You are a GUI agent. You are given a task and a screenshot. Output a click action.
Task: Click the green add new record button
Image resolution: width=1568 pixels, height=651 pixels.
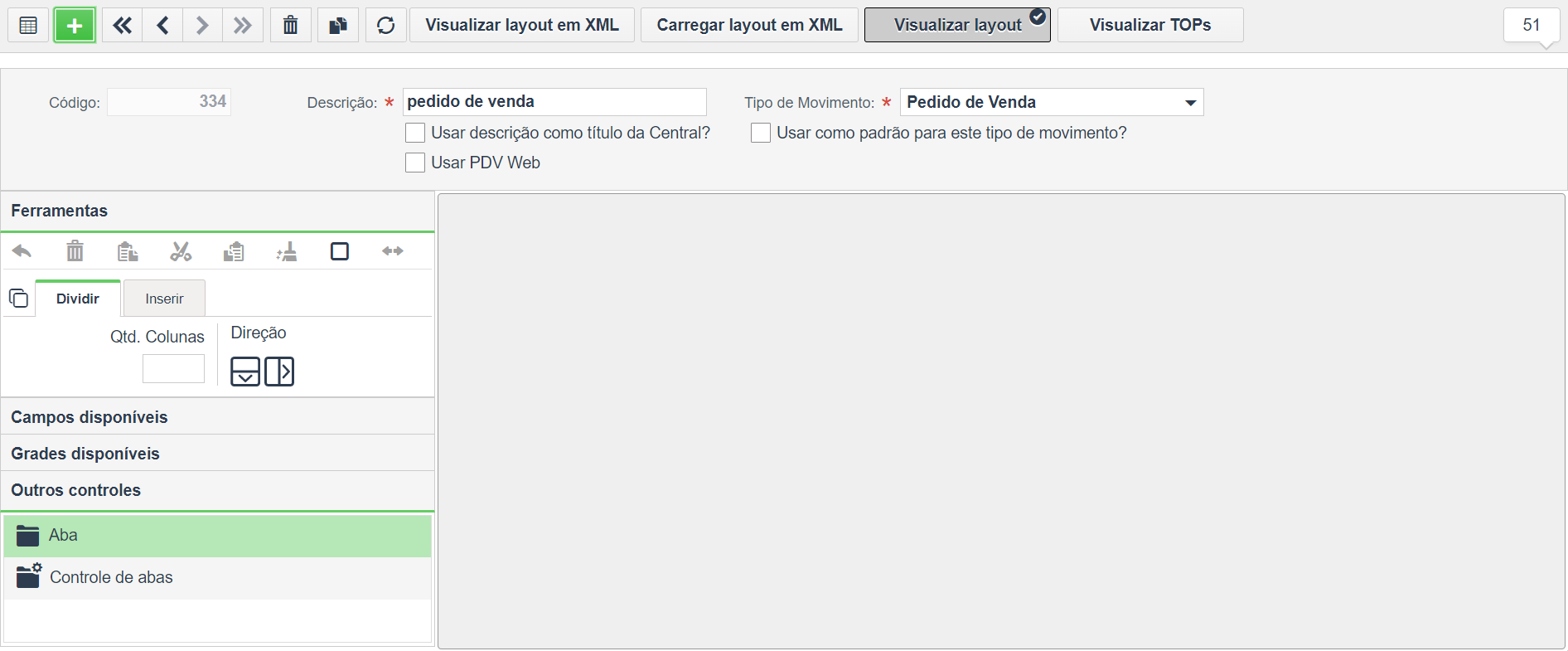pos(75,25)
